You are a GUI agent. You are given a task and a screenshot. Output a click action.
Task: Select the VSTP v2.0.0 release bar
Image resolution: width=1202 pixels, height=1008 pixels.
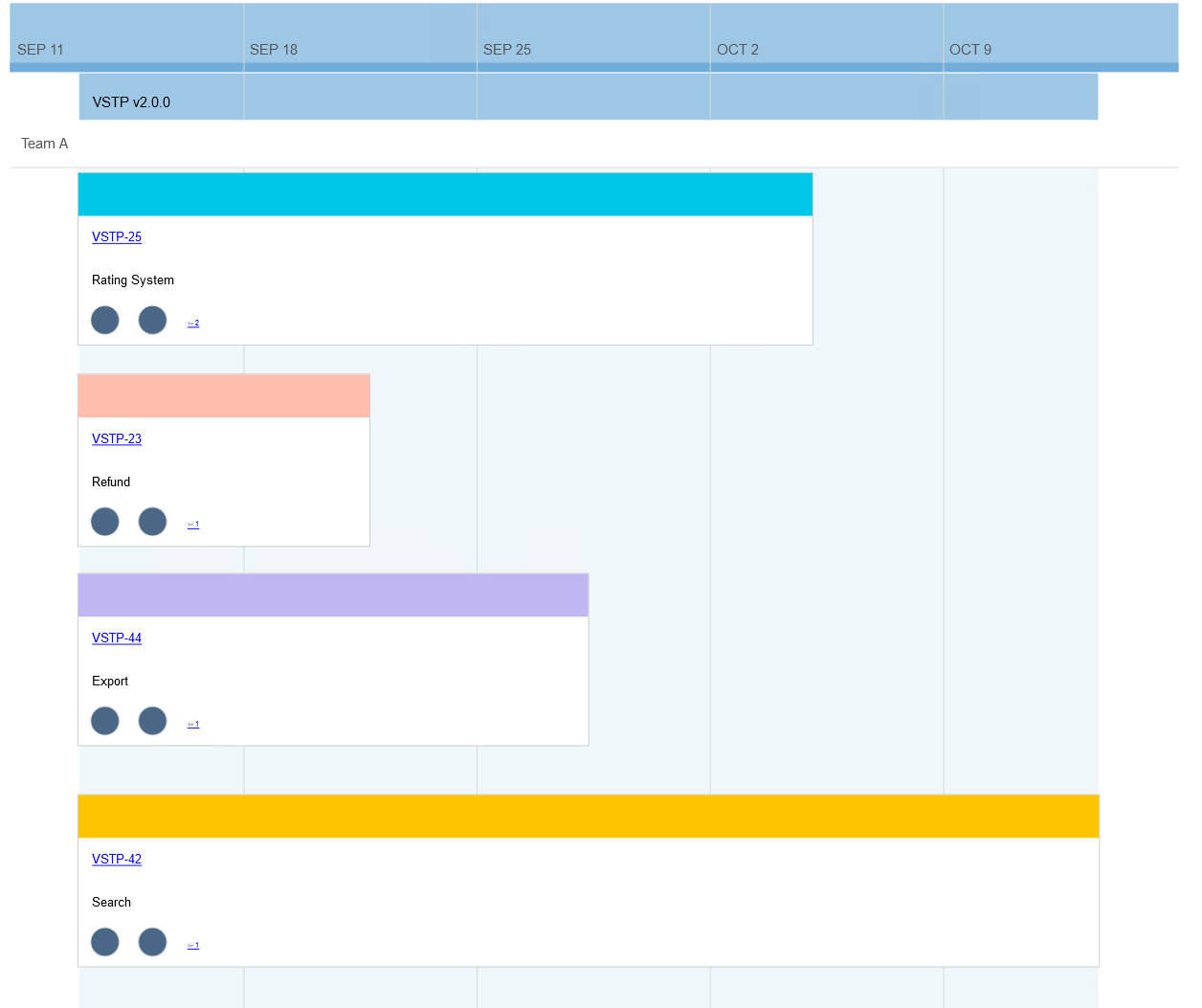pyautogui.click(x=588, y=98)
